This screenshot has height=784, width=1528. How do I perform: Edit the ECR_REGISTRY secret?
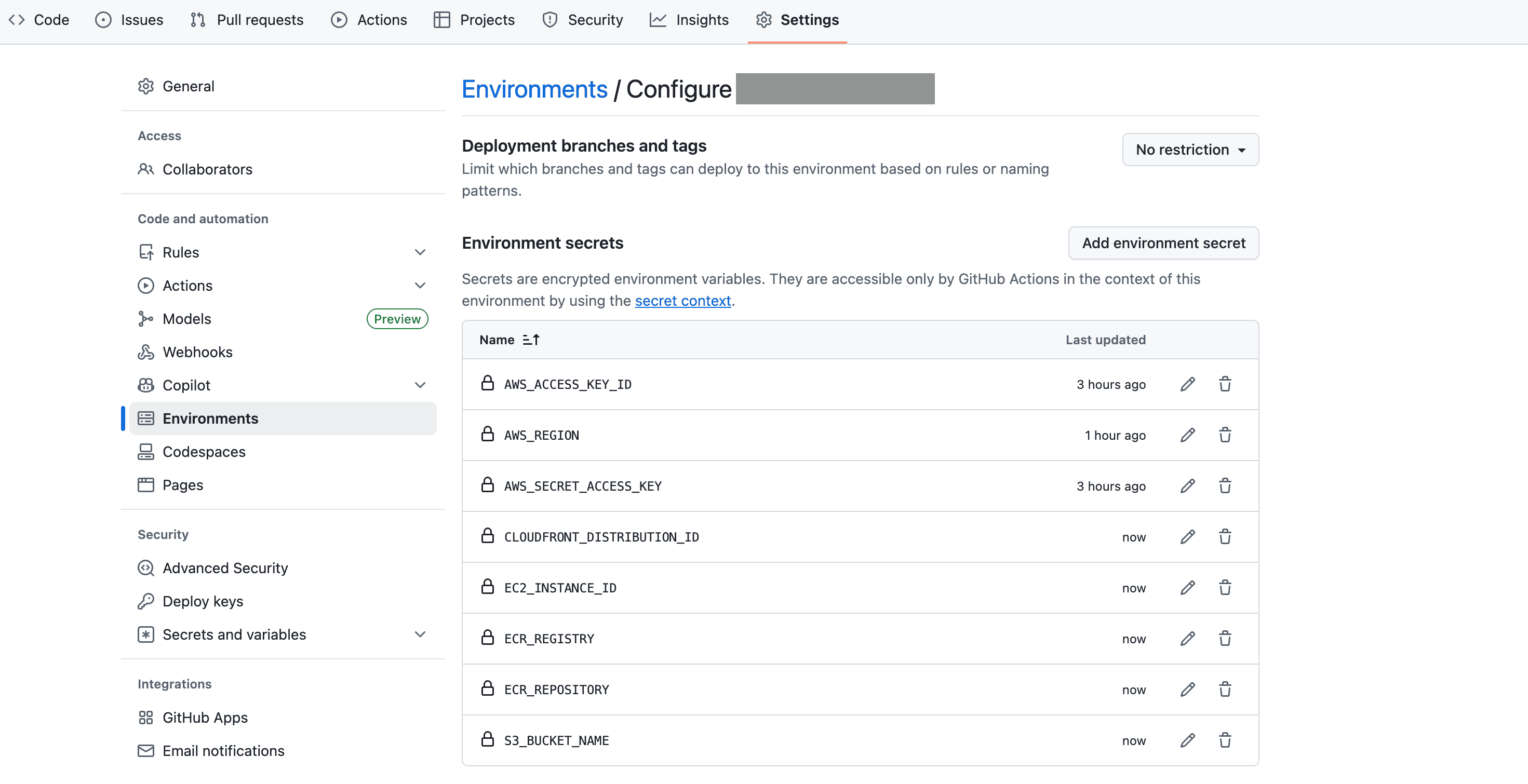[x=1187, y=639]
